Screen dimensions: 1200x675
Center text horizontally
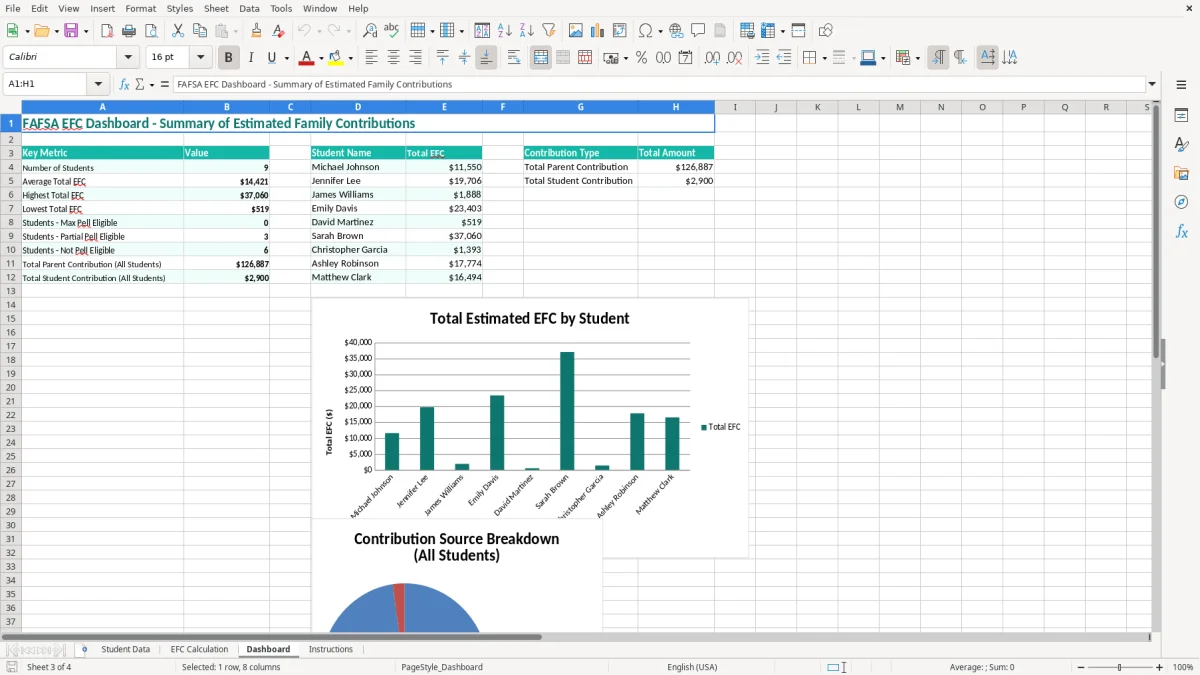coord(394,58)
